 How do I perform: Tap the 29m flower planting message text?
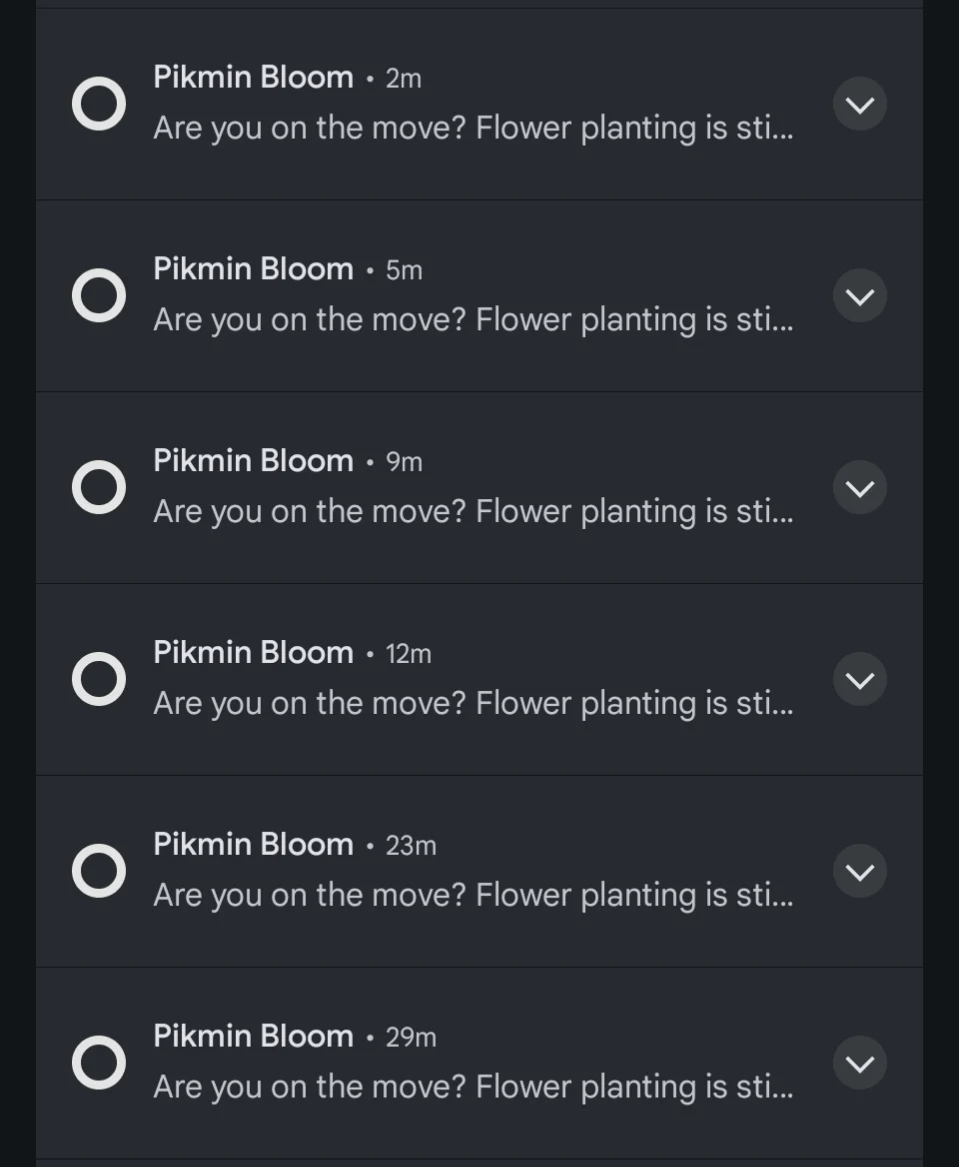point(474,1086)
